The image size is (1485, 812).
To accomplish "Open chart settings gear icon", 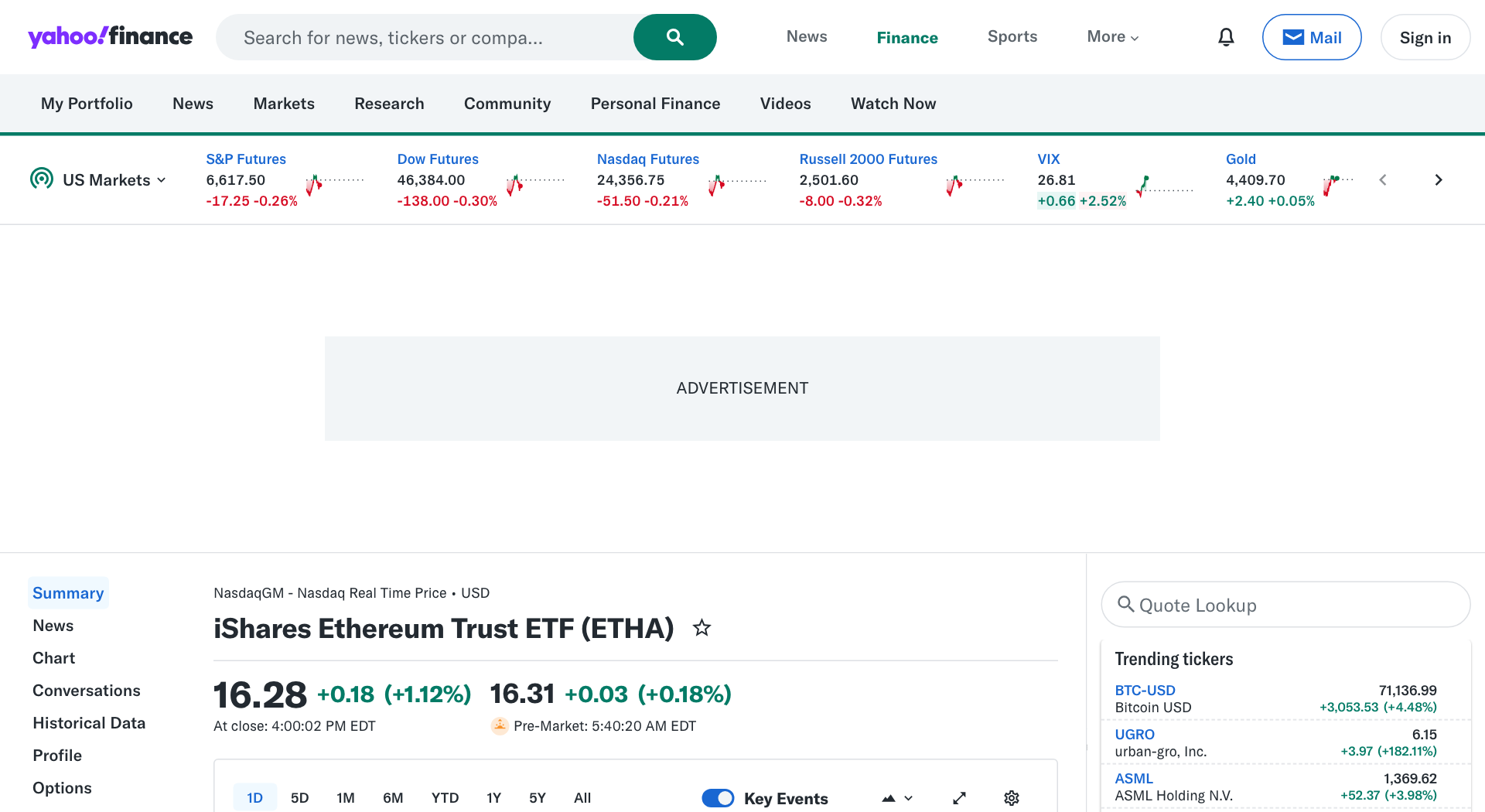I will (x=1012, y=798).
